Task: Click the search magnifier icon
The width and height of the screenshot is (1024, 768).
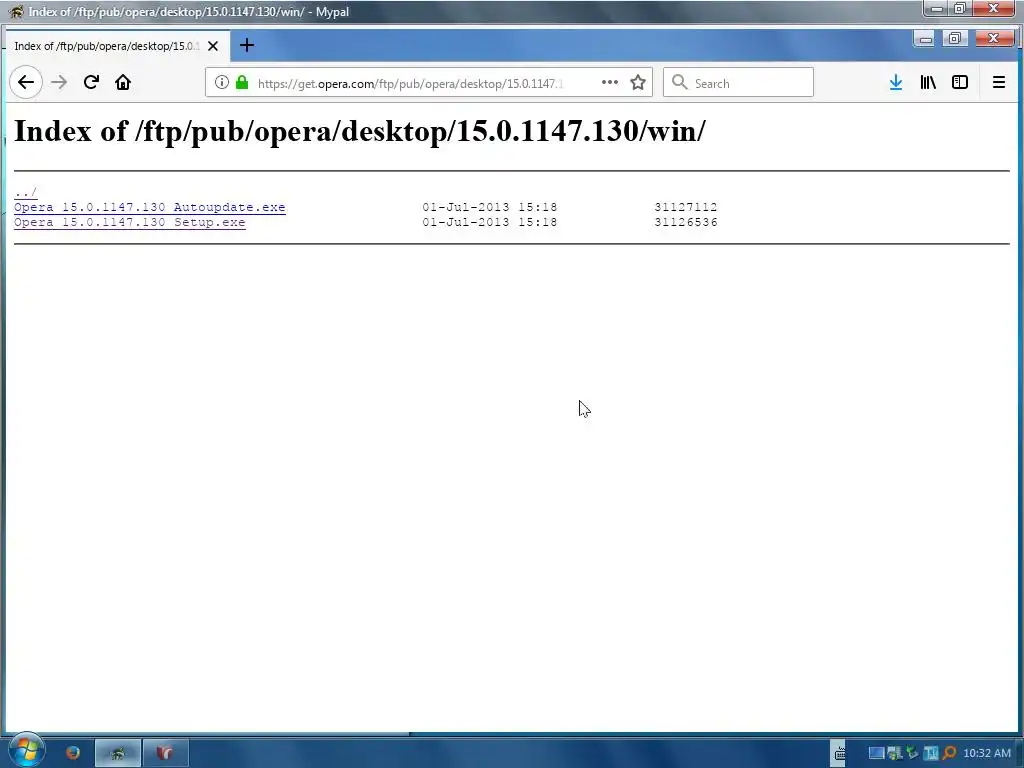Action: [x=680, y=82]
